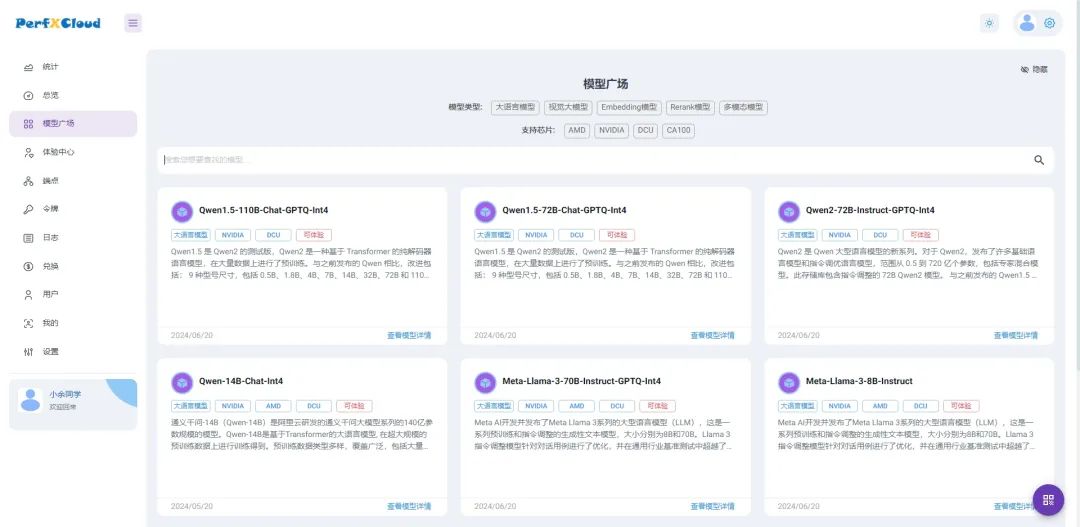Click Meta-Llama-3-8B-Instruct model icon

[x=789, y=382]
